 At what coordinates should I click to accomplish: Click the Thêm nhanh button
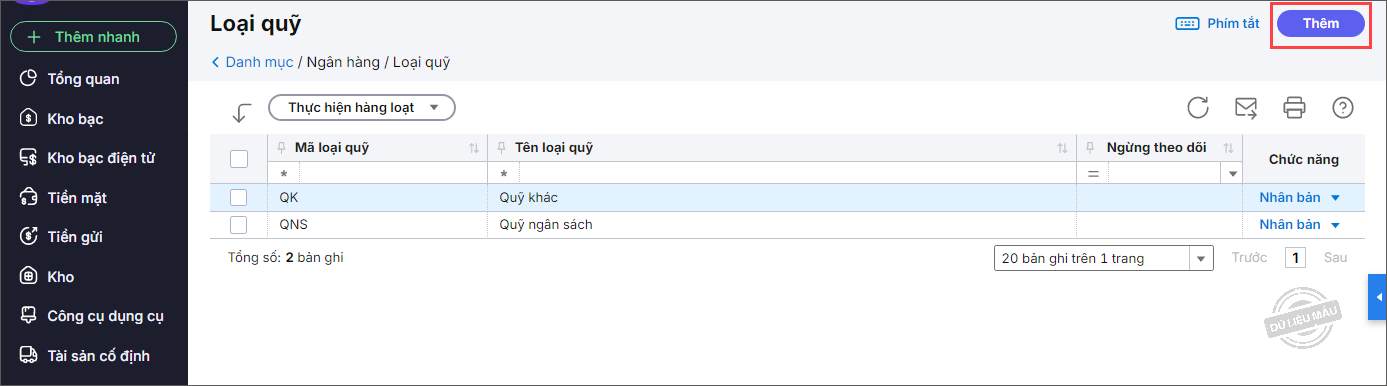[x=93, y=37]
